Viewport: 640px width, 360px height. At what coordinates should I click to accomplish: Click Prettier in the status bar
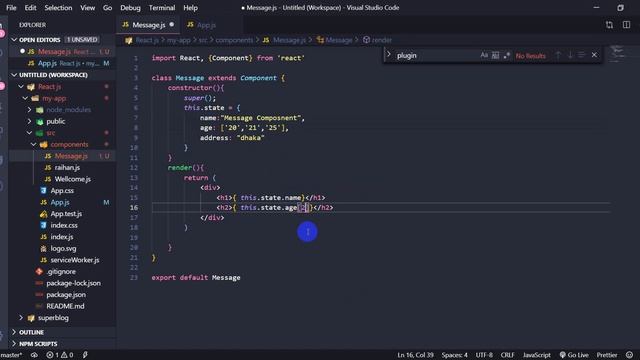[607, 355]
